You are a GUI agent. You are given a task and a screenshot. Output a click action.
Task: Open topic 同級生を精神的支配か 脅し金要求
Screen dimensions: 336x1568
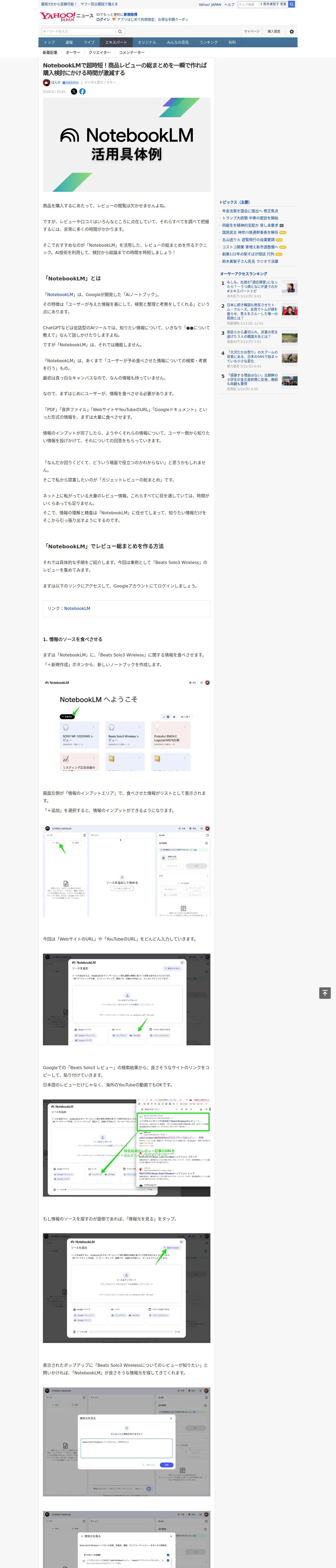click(x=250, y=225)
